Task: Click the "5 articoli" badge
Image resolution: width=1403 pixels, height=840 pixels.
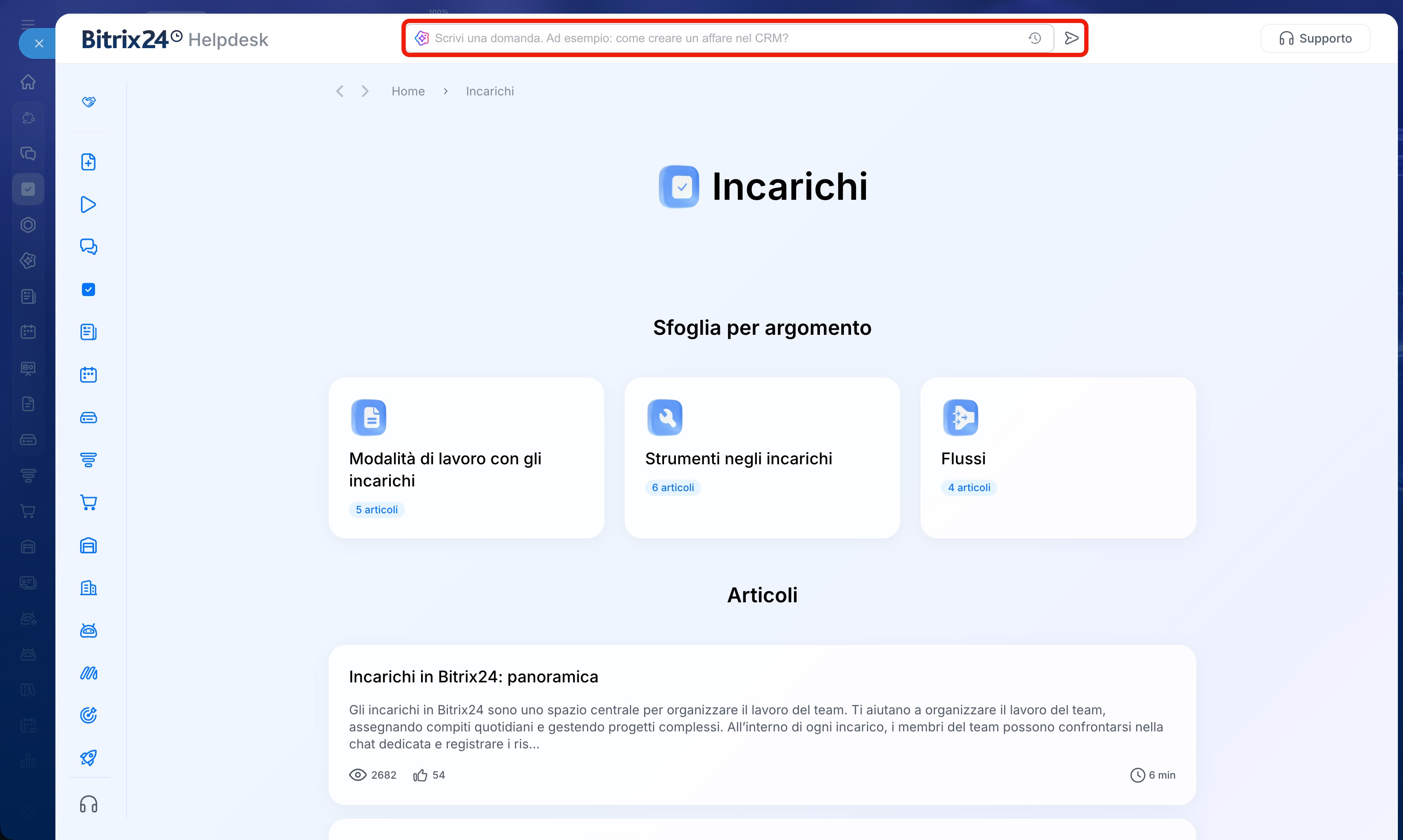Action: 376,509
